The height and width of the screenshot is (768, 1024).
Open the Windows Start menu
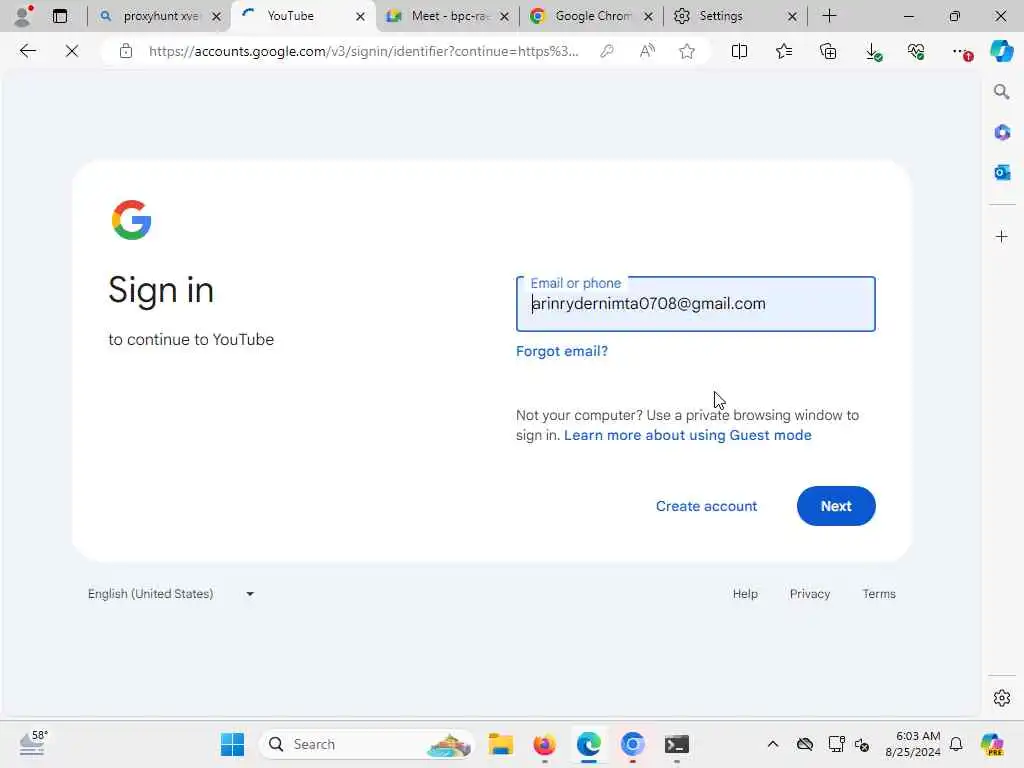232,744
